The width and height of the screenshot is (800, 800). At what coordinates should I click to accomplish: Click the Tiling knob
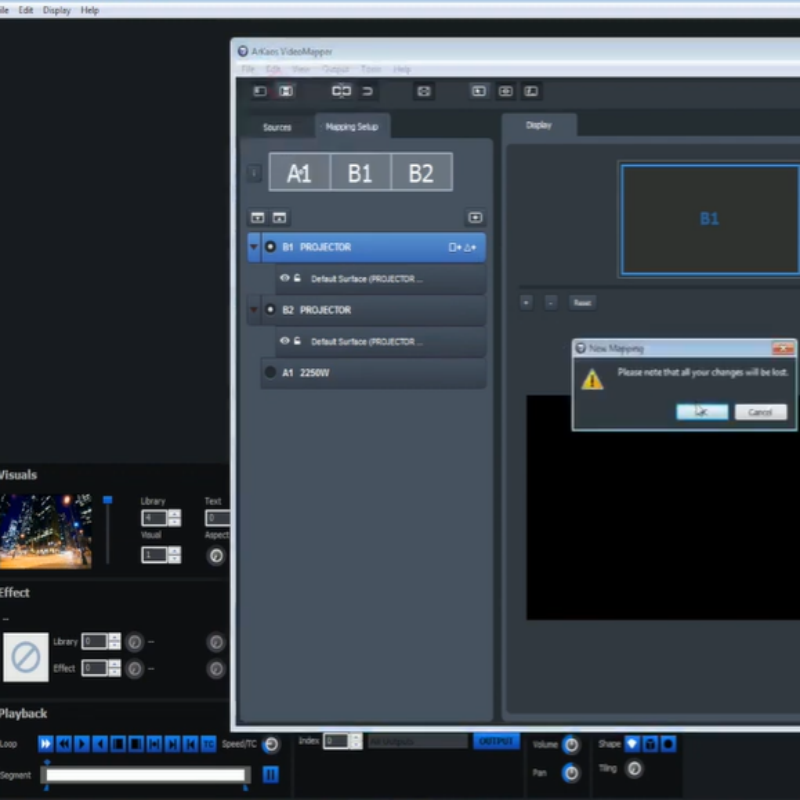(x=633, y=769)
